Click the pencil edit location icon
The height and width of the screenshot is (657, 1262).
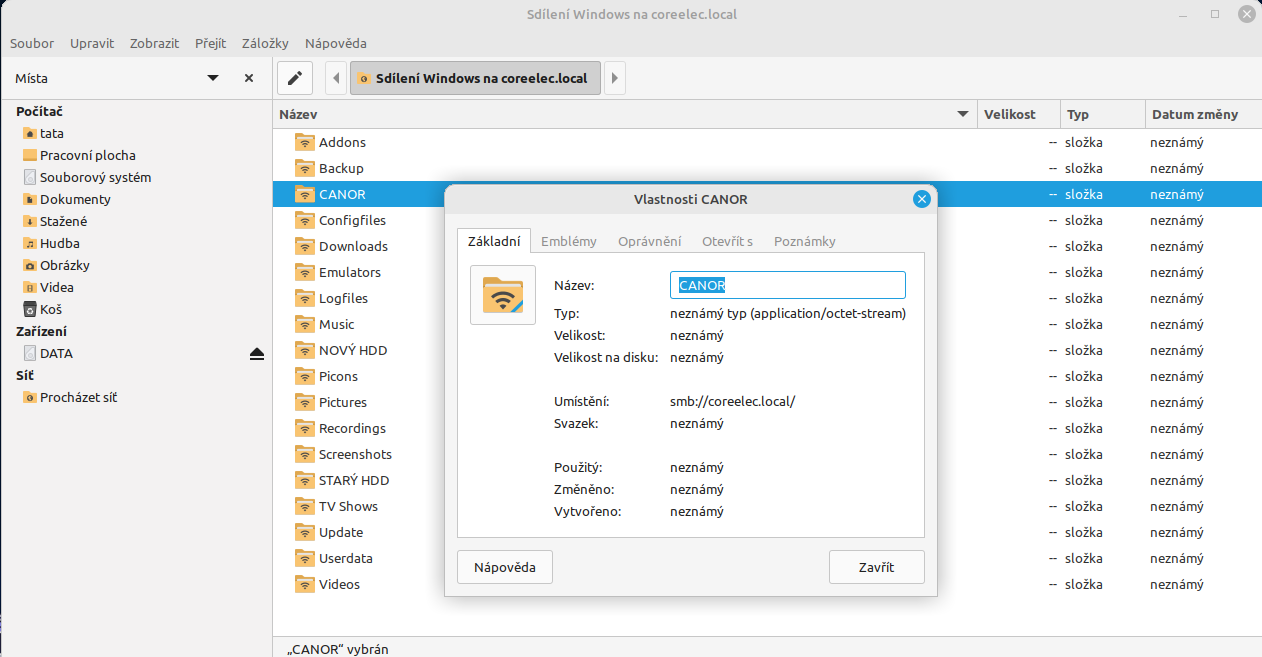(294, 78)
